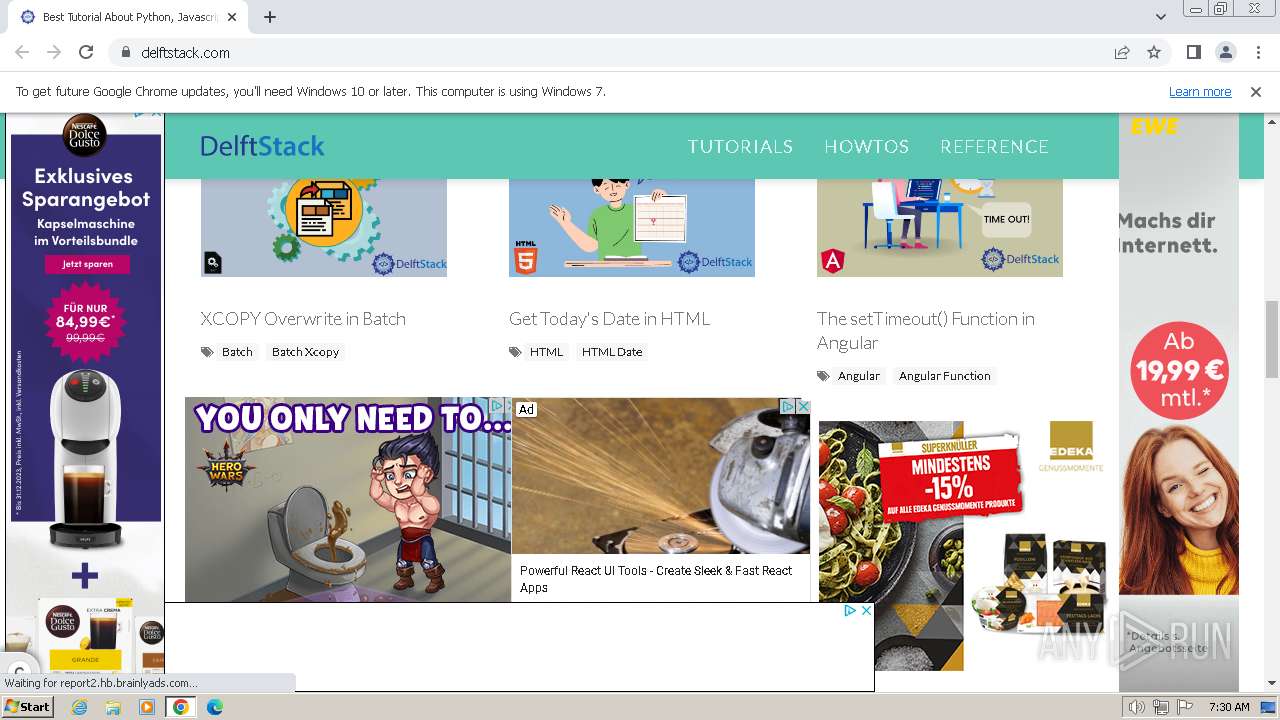Image resolution: width=1280 pixels, height=720 pixels.
Task: Open Internet Explorer from the taskbar
Action: pos(80,707)
